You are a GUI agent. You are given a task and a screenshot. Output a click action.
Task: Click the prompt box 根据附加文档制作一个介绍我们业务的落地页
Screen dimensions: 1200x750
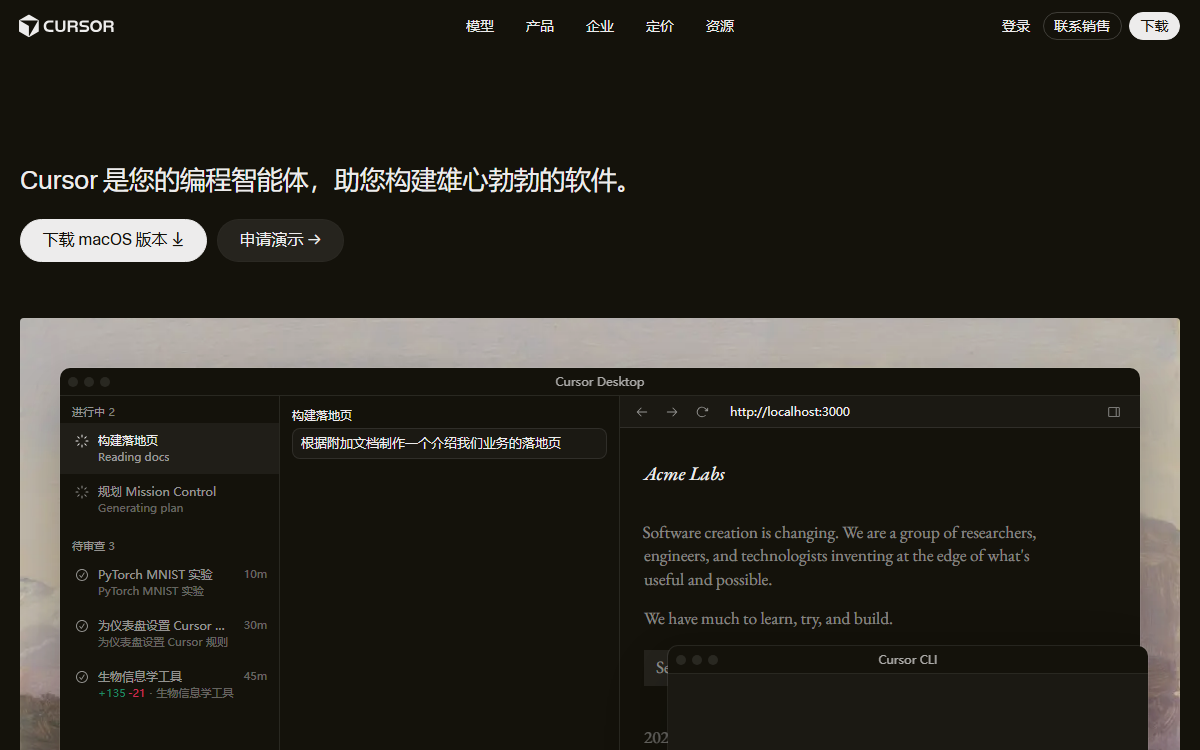(x=449, y=443)
